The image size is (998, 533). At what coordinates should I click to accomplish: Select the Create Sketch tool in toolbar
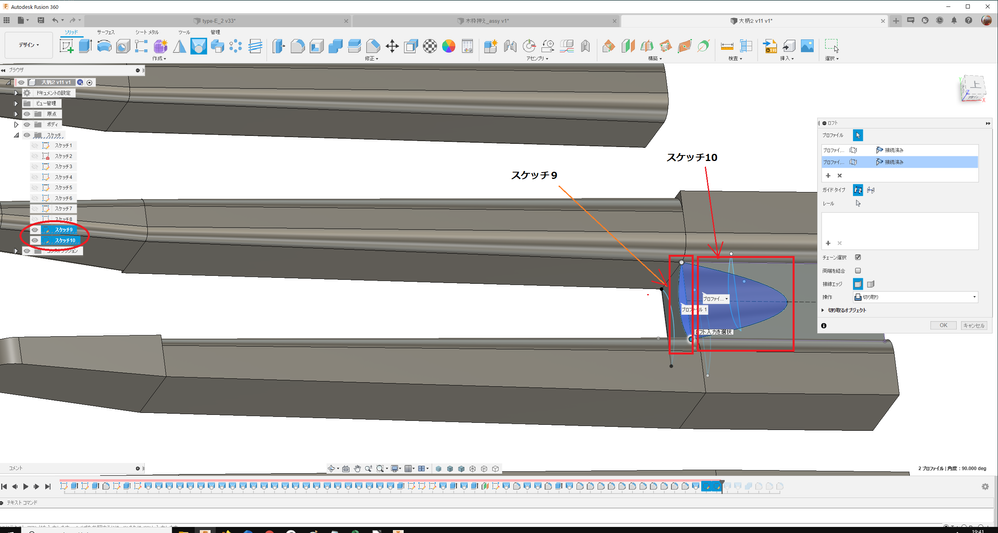click(67, 46)
